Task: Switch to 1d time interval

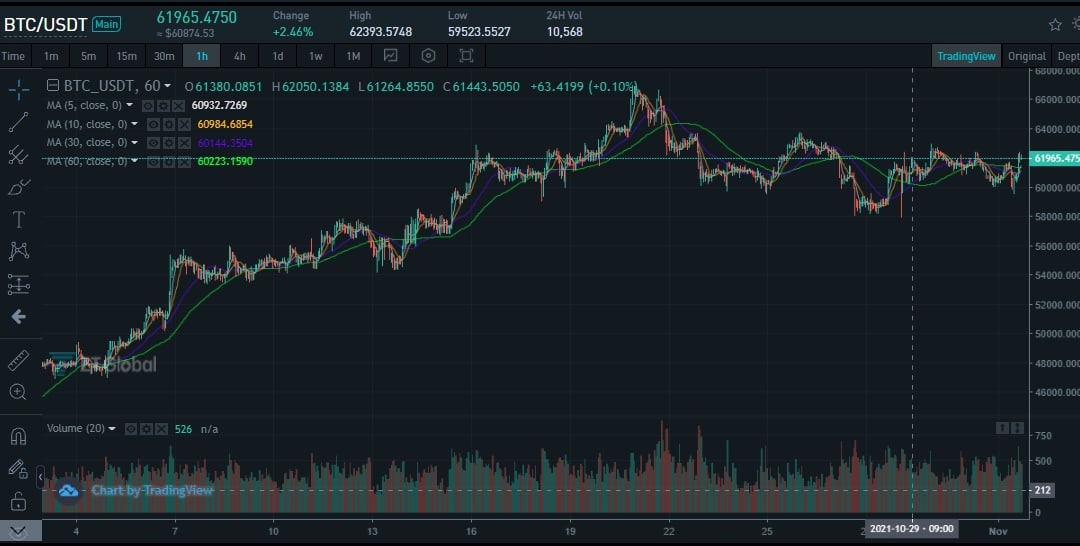Action: pyautogui.click(x=278, y=56)
